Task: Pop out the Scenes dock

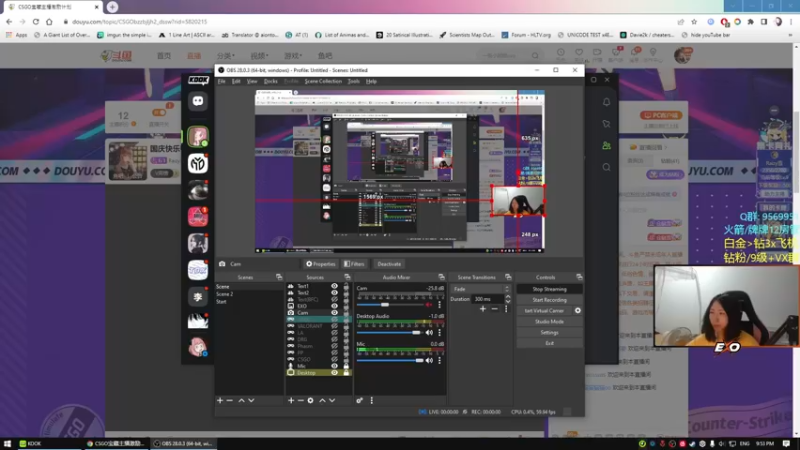Action: (x=279, y=277)
